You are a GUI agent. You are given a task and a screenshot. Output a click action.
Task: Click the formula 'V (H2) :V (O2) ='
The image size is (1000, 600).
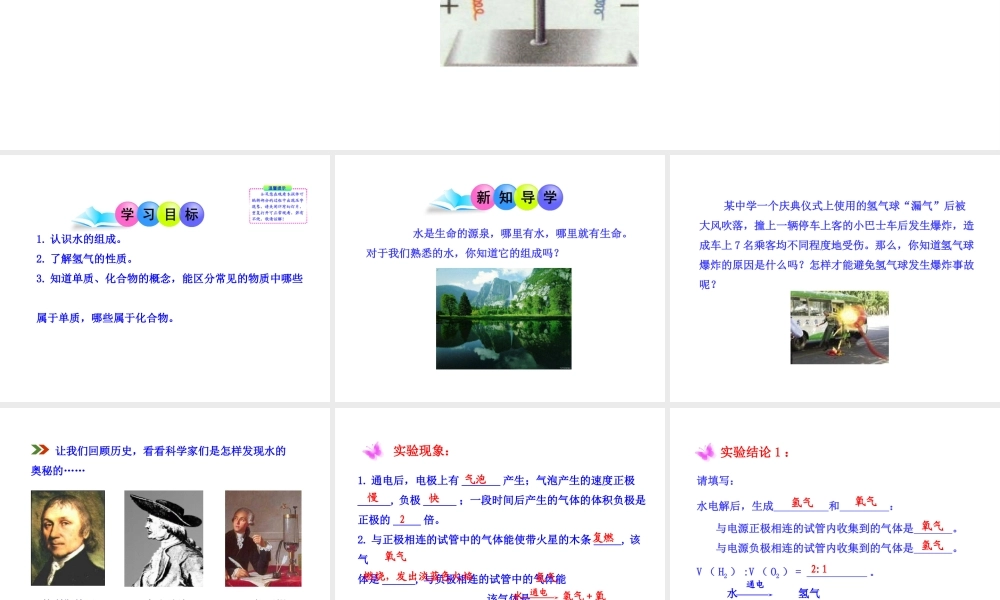pos(749,572)
